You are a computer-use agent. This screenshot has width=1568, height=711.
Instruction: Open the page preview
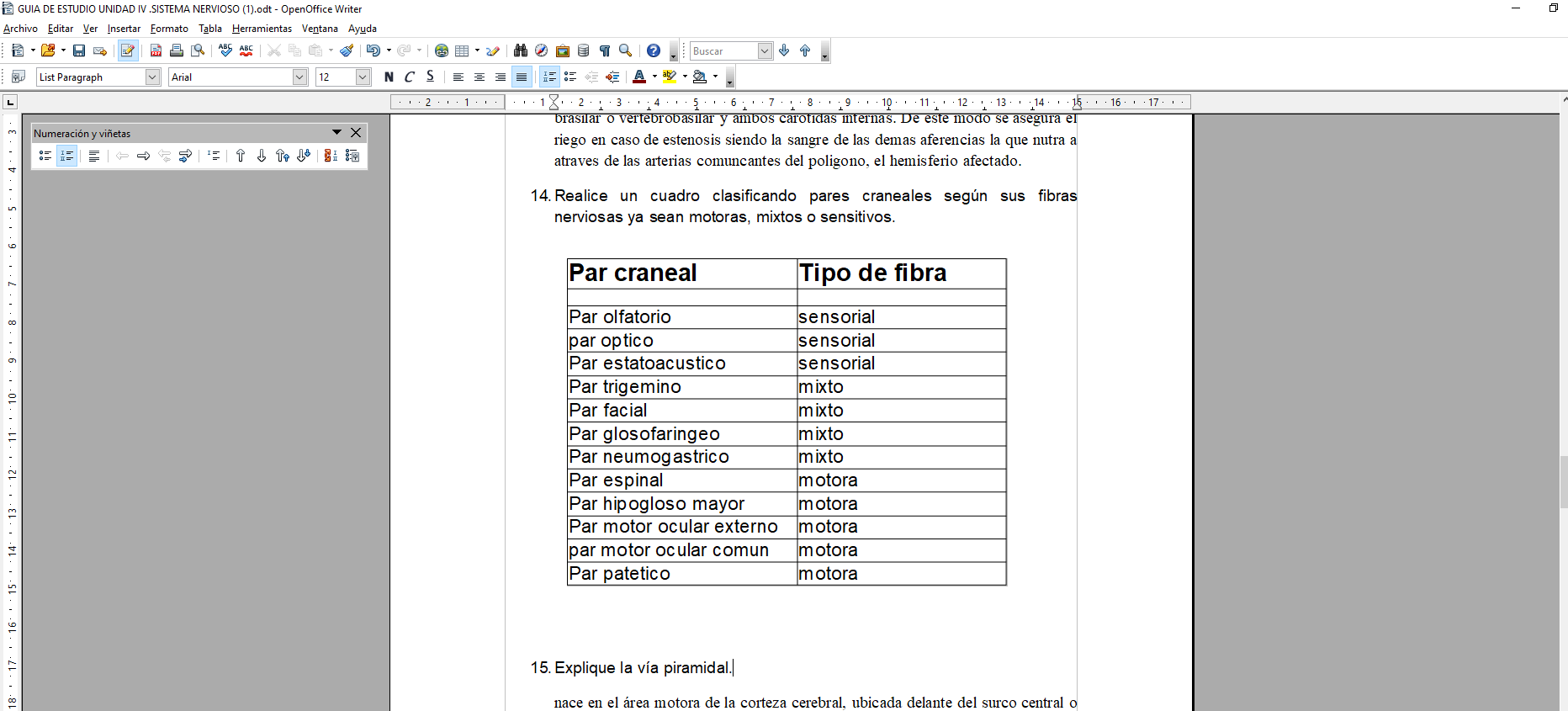click(198, 51)
